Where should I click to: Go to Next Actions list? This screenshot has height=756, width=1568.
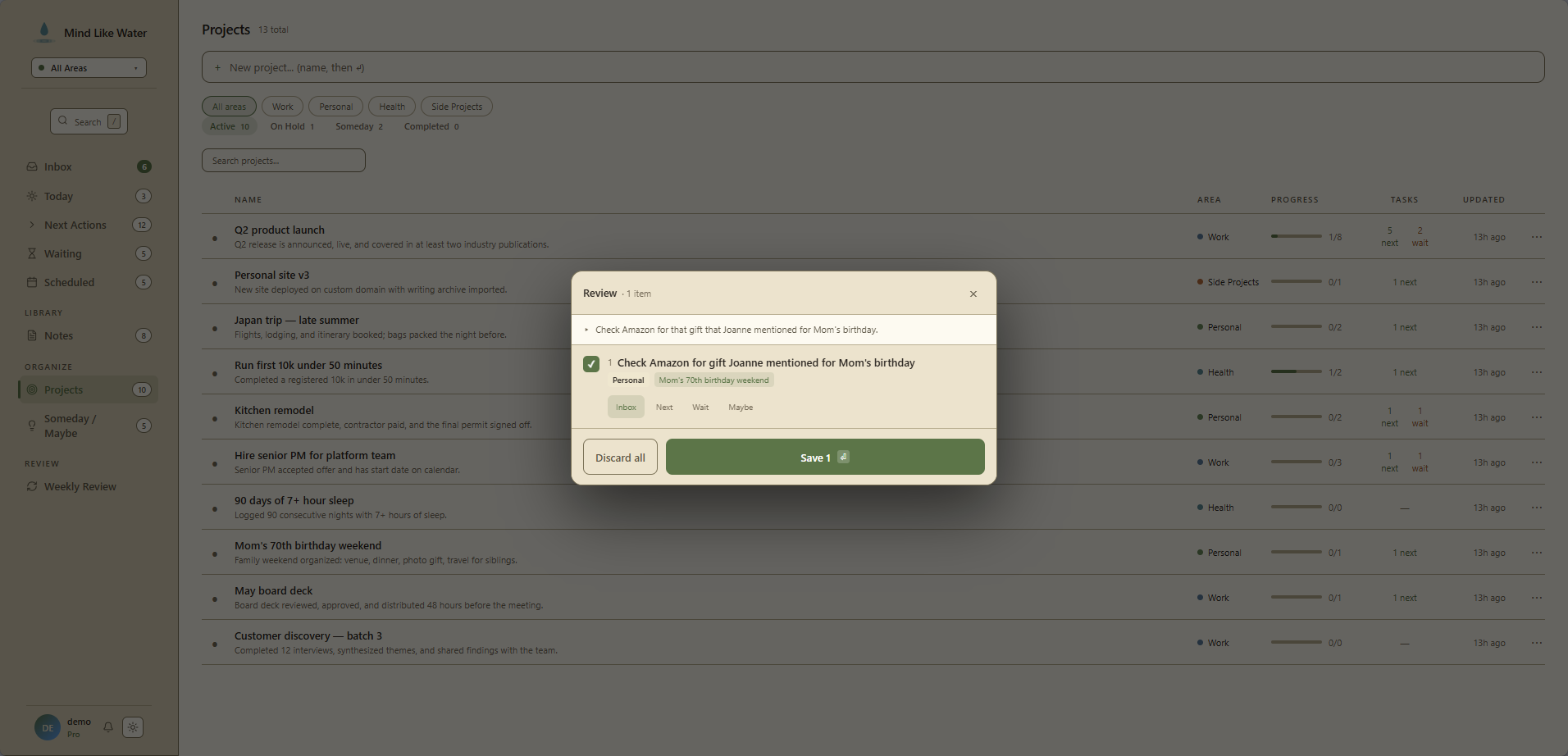[x=89, y=225]
